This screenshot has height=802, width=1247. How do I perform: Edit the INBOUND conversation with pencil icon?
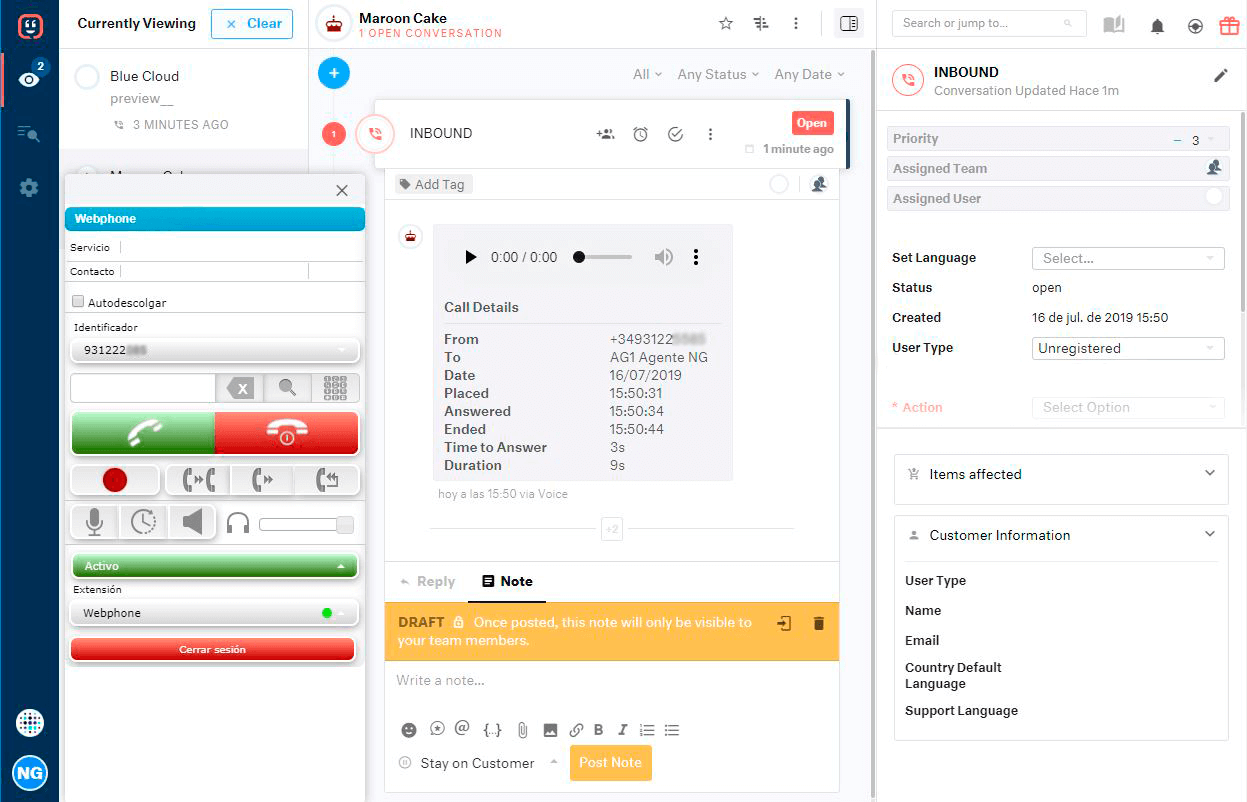tap(1220, 75)
